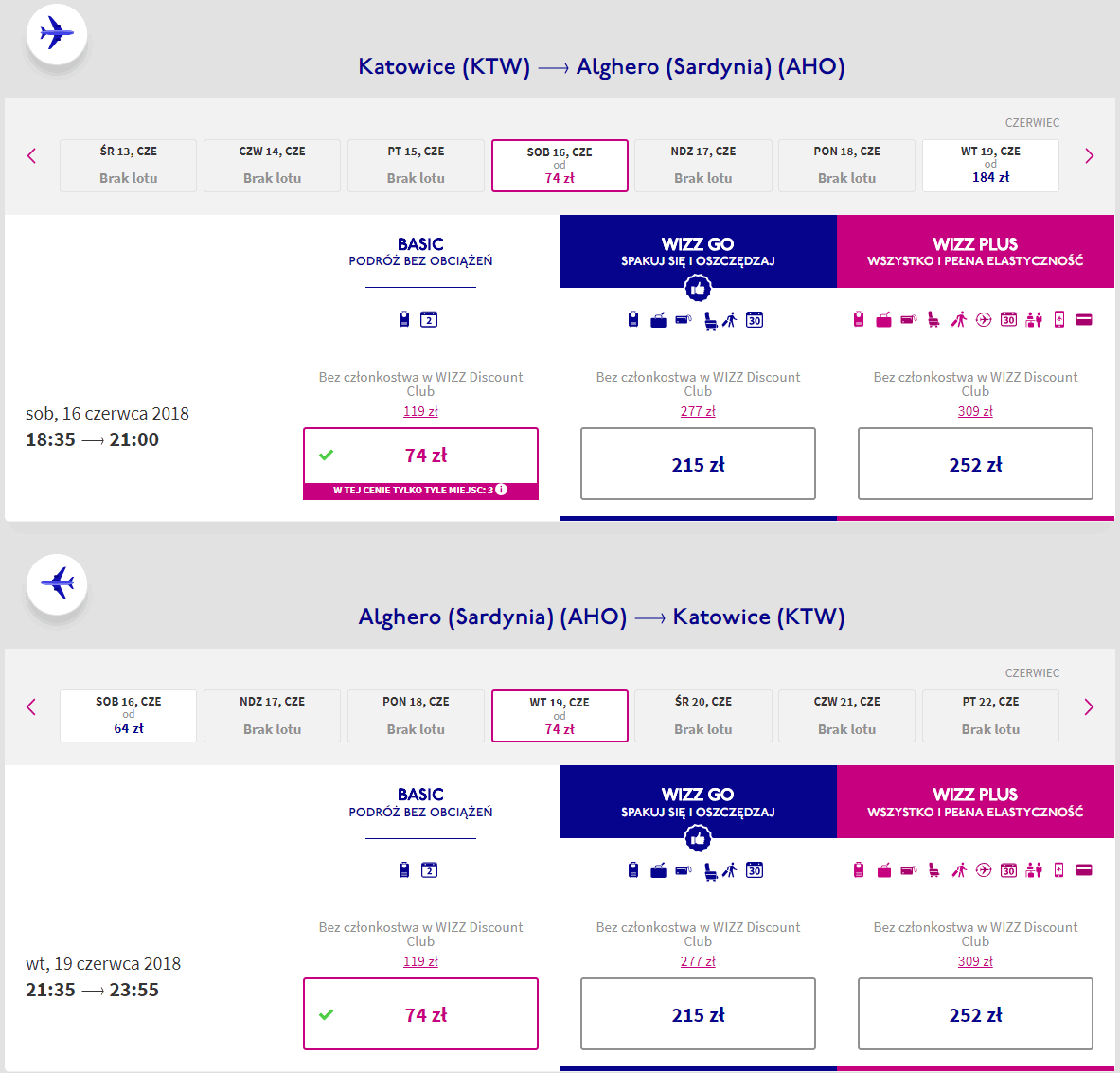Show earlier outbound dates with left arrow
Image resolution: width=1120 pixels, height=1073 pixels.
pos(32,156)
